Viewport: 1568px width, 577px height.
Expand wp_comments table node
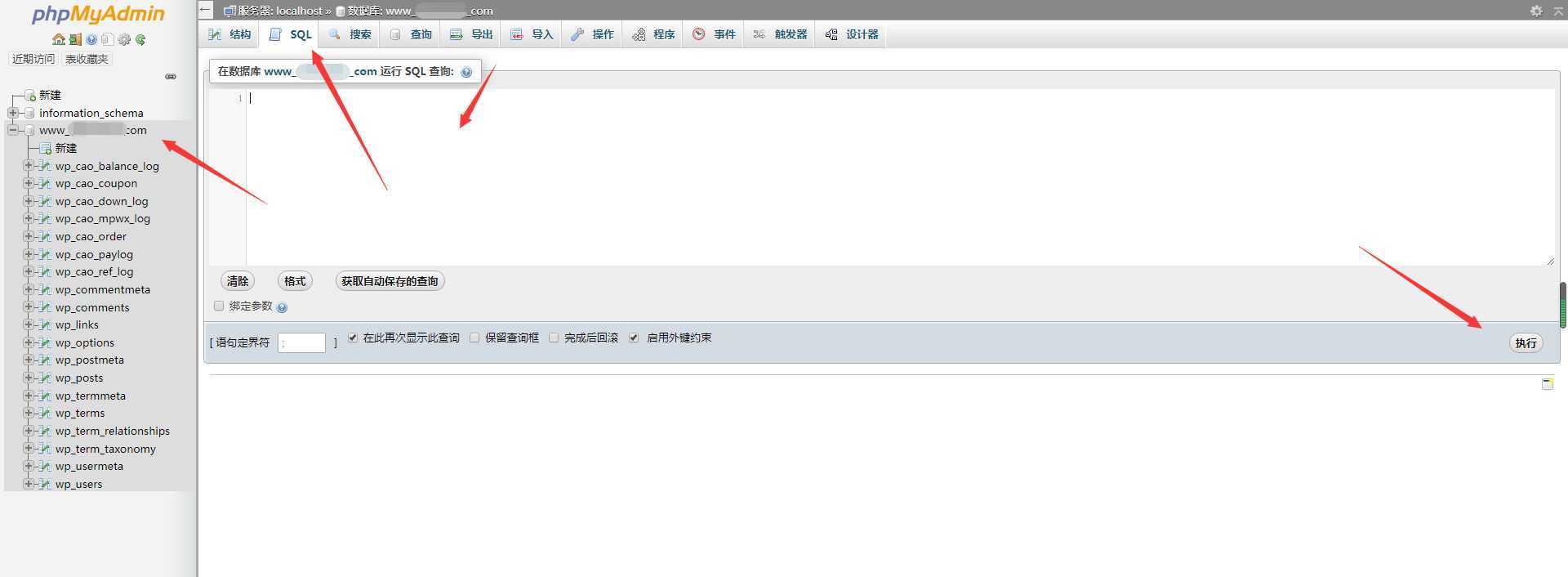coord(29,307)
